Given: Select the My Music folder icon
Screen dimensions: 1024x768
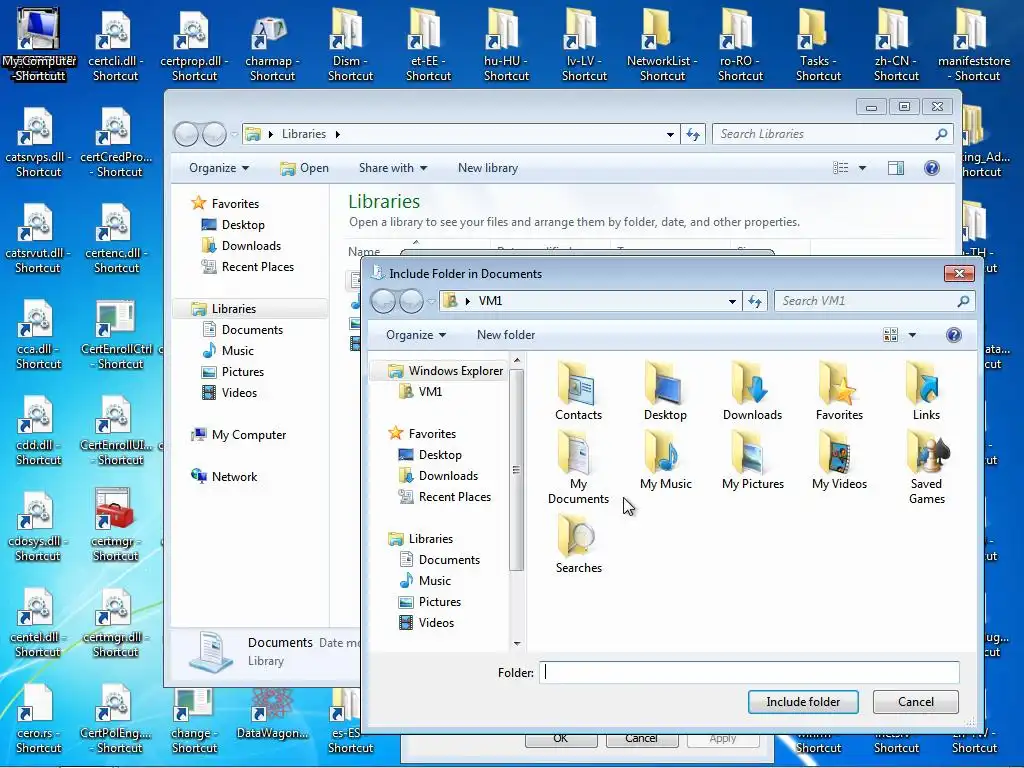Looking at the screenshot, I should (x=665, y=460).
